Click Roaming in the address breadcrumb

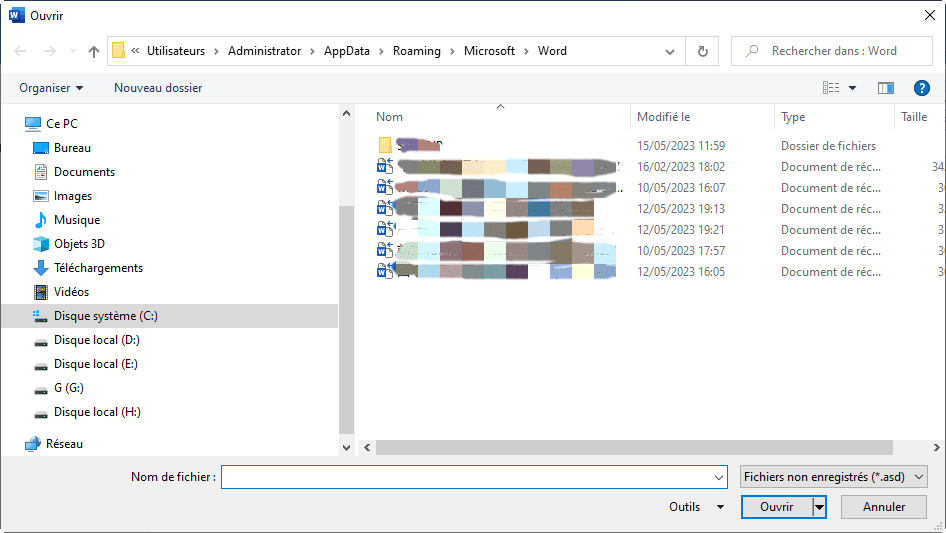click(x=417, y=51)
